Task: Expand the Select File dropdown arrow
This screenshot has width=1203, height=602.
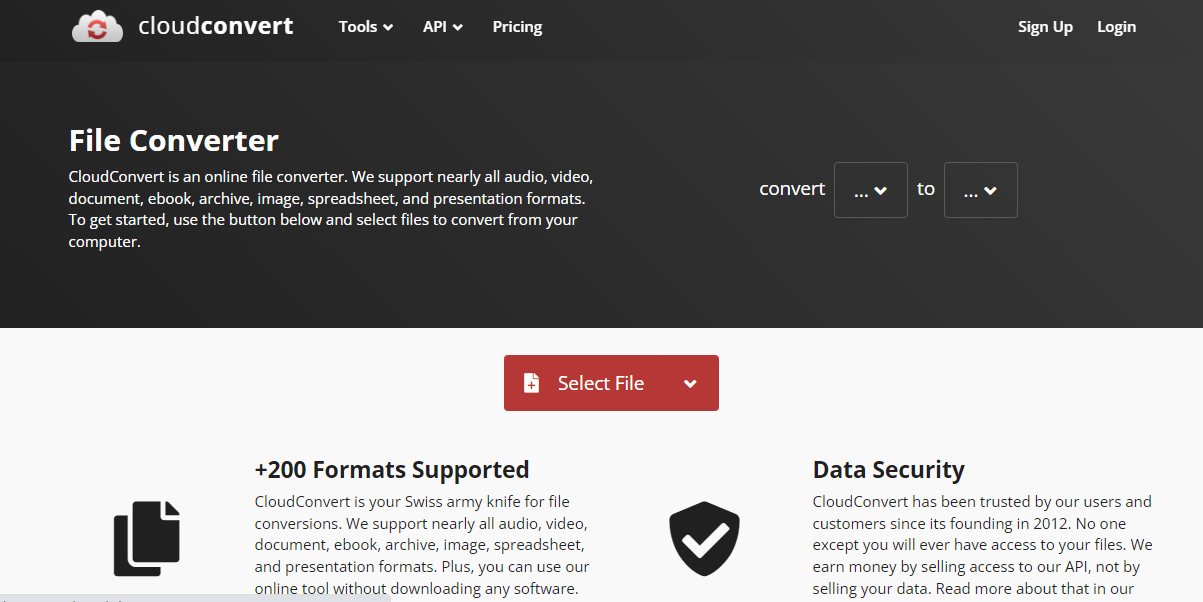Action: [x=690, y=384]
